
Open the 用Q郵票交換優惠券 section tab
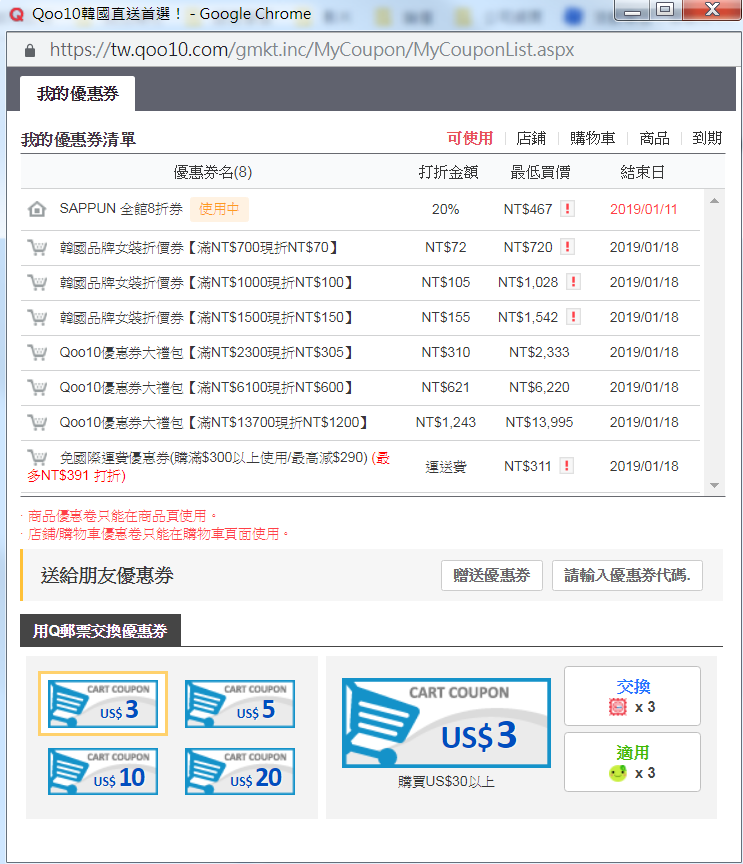pyautogui.click(x=100, y=631)
